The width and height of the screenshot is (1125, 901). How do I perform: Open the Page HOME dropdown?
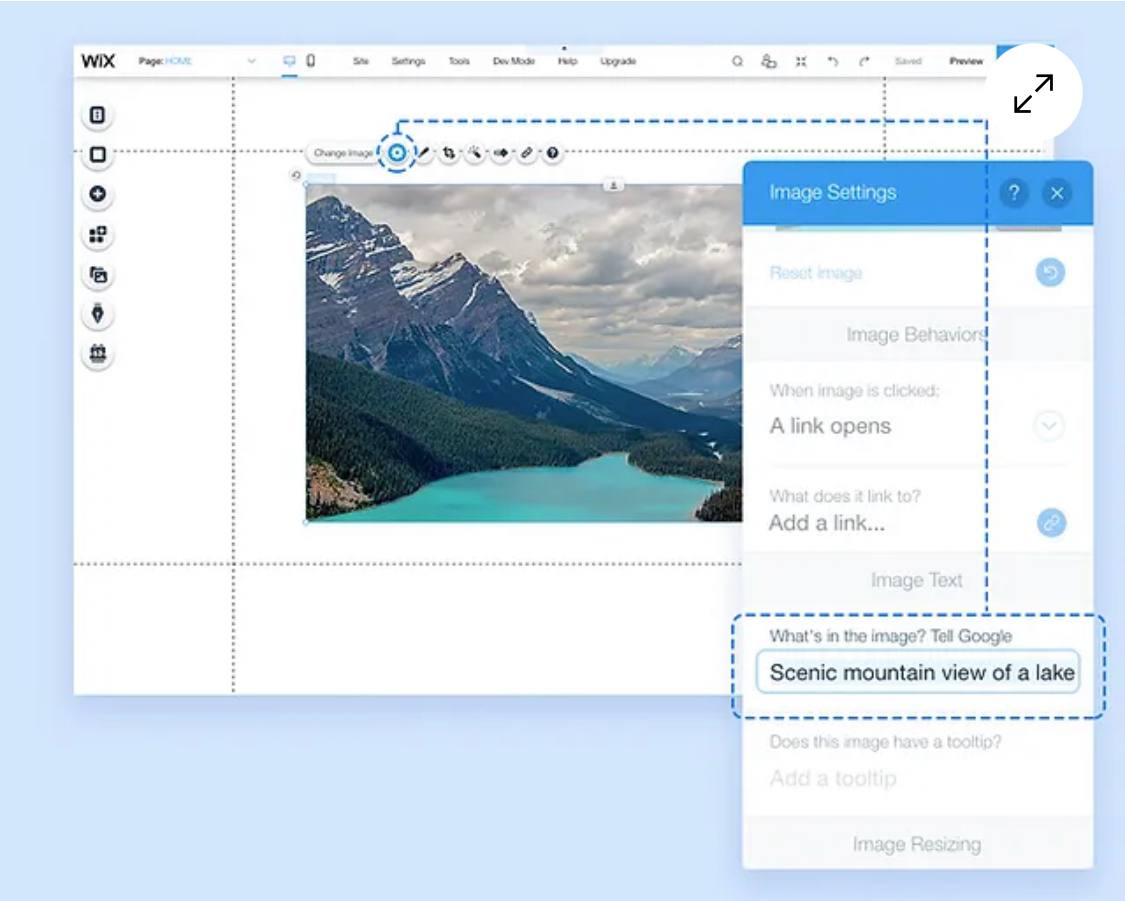pyautogui.click(x=197, y=61)
